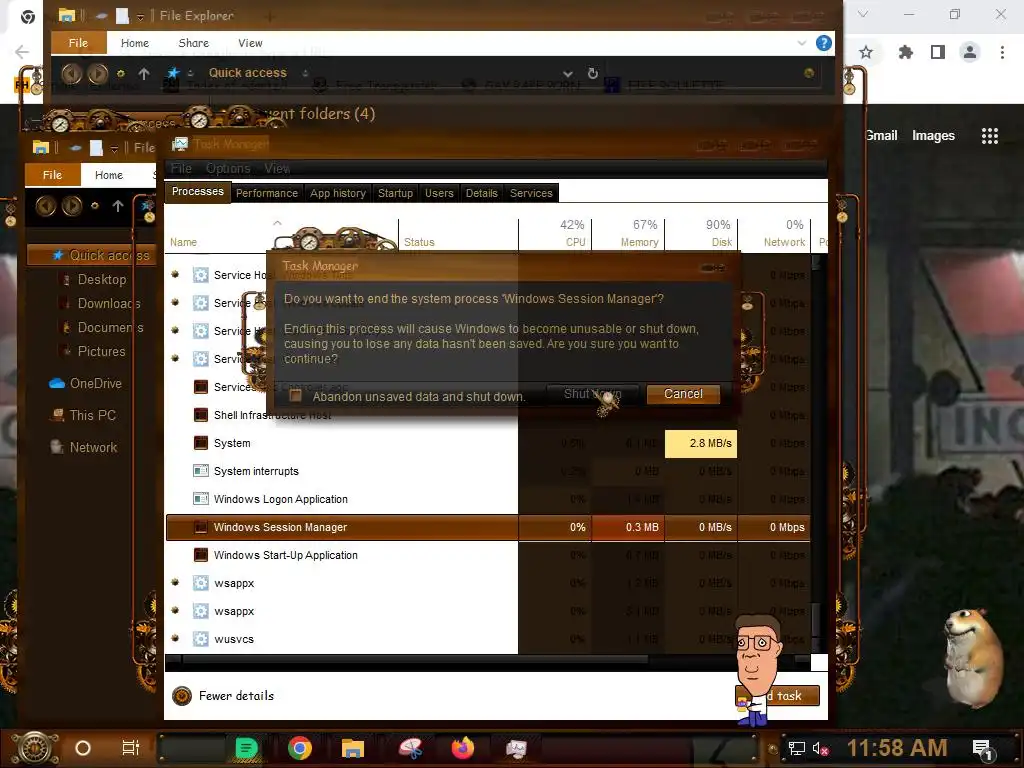Toggle the Chrome side panel icon
Viewport: 1024px width, 768px height.
point(938,52)
